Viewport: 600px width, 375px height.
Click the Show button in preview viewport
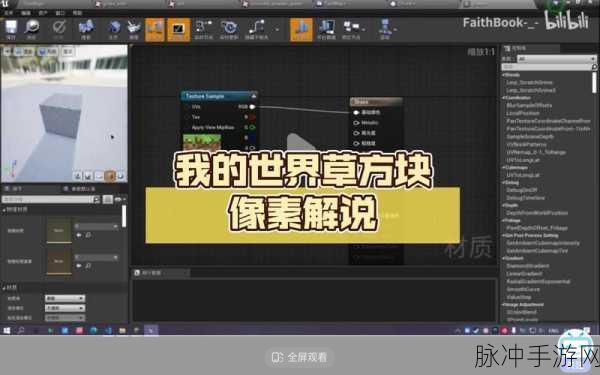[68, 51]
